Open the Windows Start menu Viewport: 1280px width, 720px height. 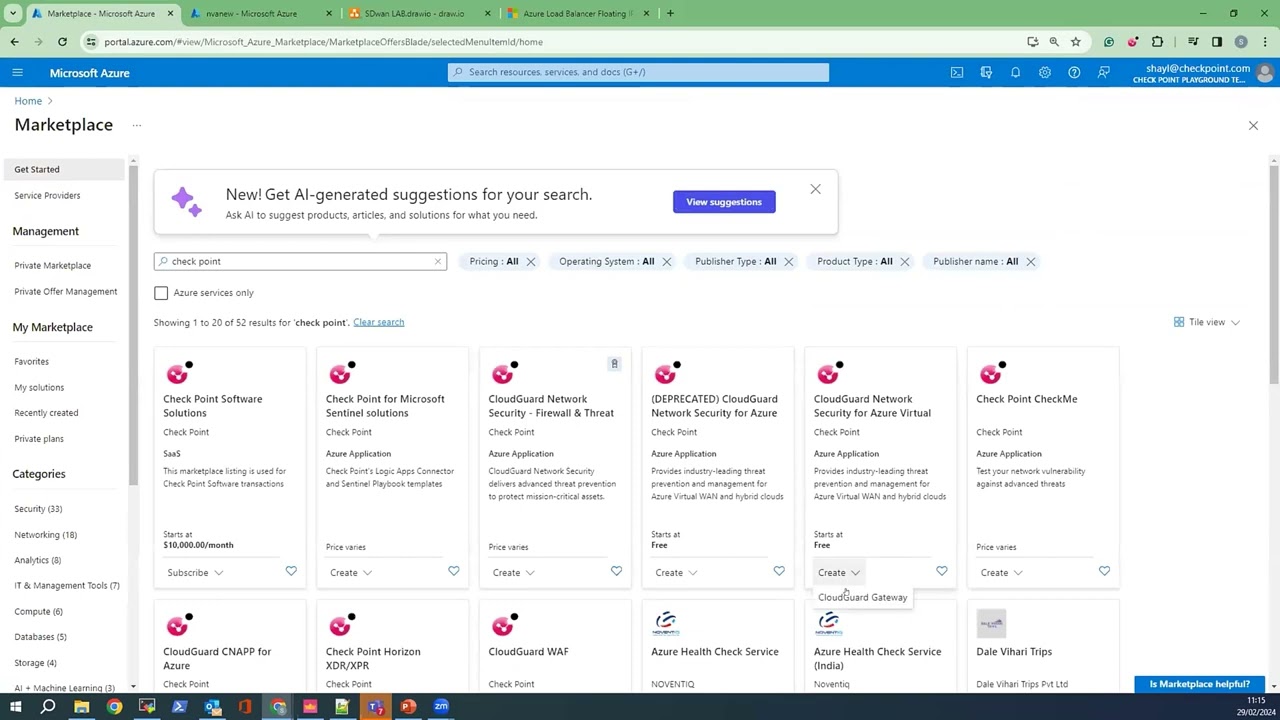15,707
